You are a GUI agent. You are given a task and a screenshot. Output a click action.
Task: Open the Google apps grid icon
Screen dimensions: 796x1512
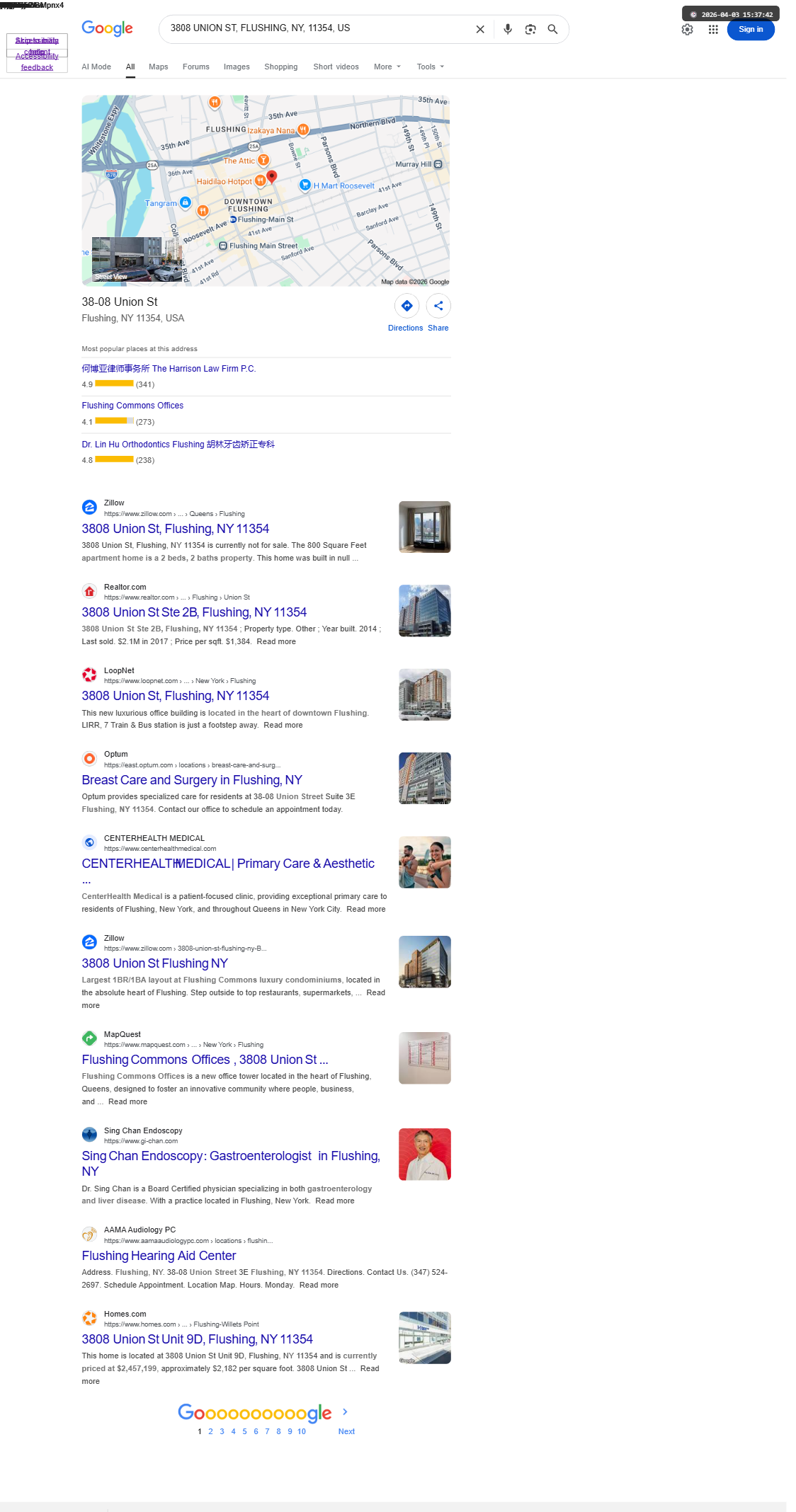[x=713, y=29]
